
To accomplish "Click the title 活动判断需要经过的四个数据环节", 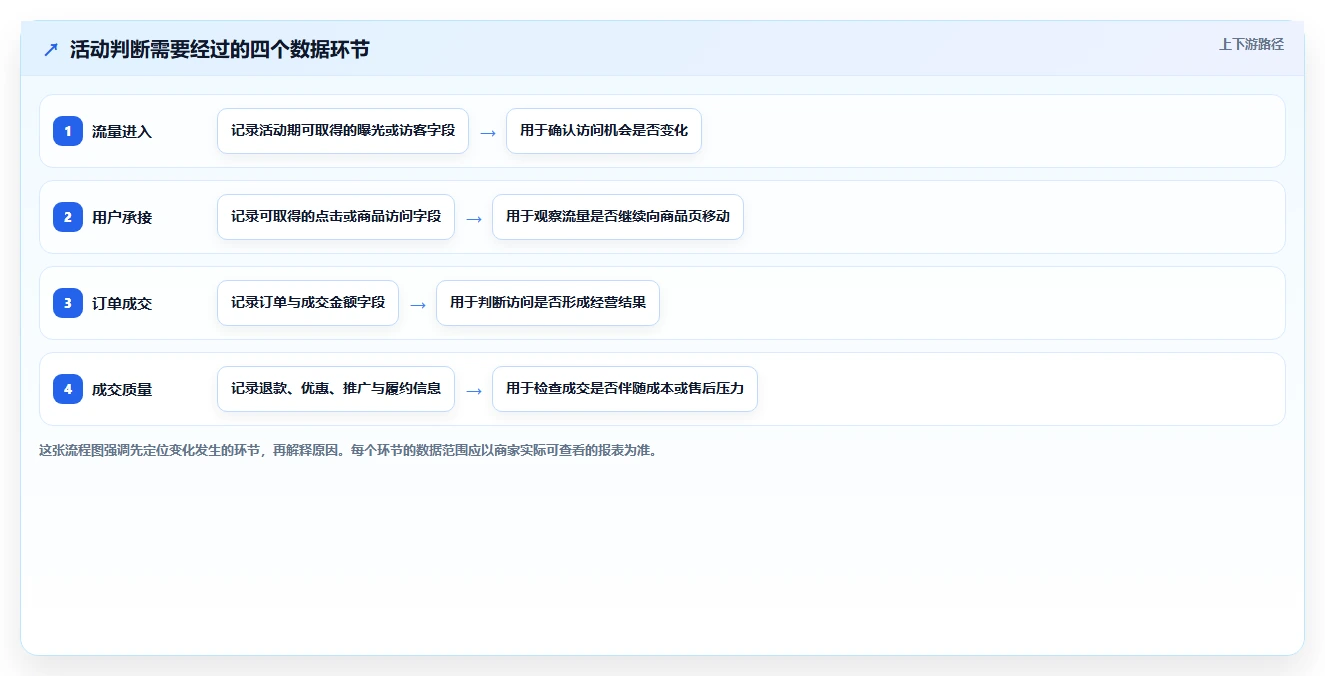I will tap(220, 49).
